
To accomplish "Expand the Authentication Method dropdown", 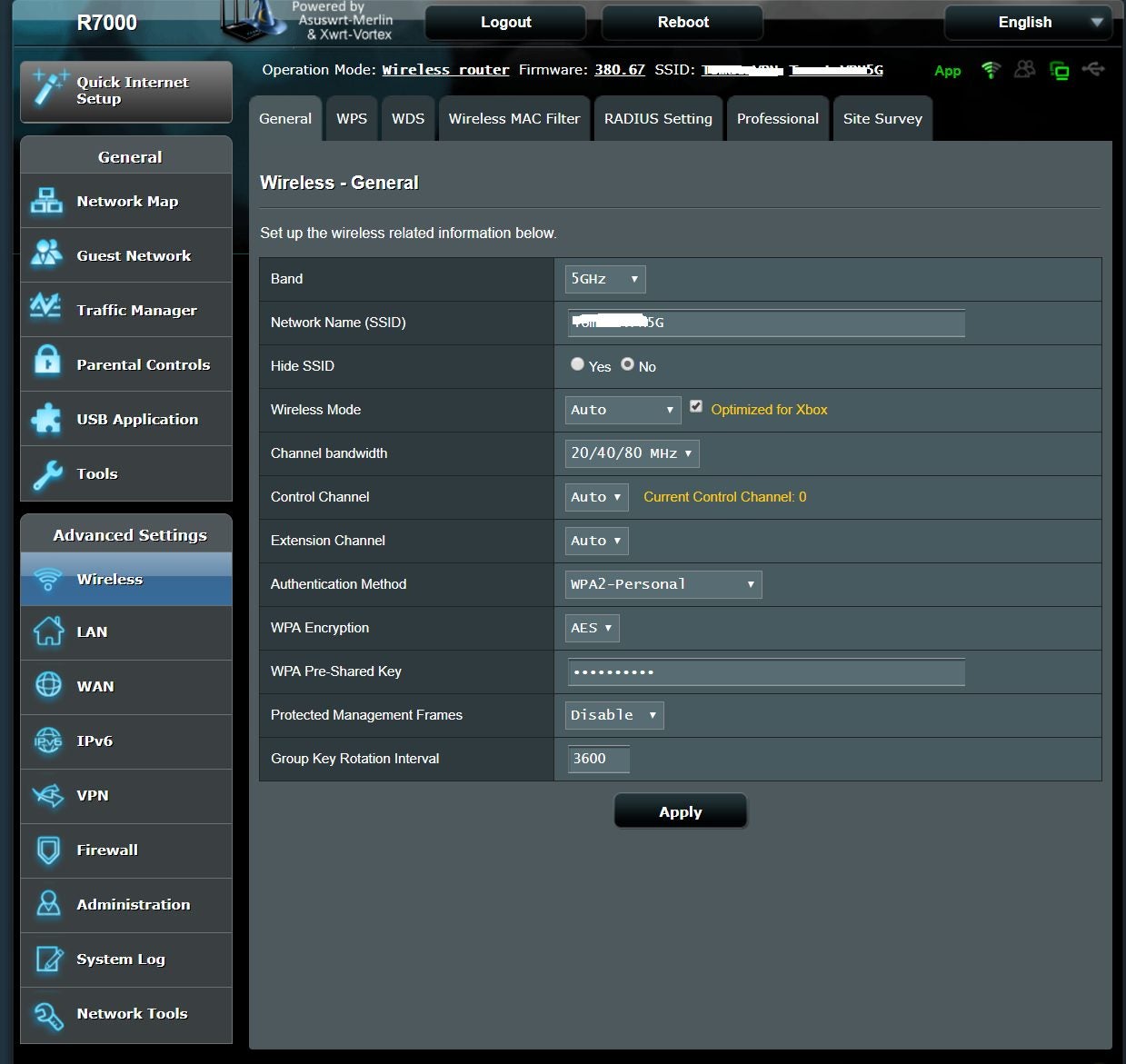I will [663, 584].
